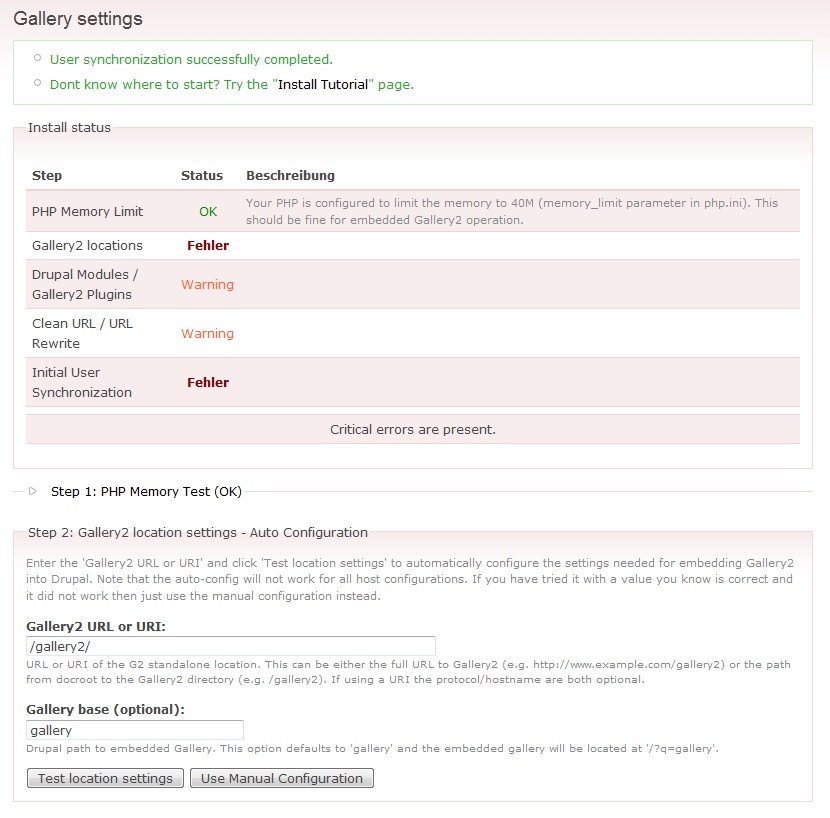
Task: Click the User synchronization completed message
Action: pos(191,60)
